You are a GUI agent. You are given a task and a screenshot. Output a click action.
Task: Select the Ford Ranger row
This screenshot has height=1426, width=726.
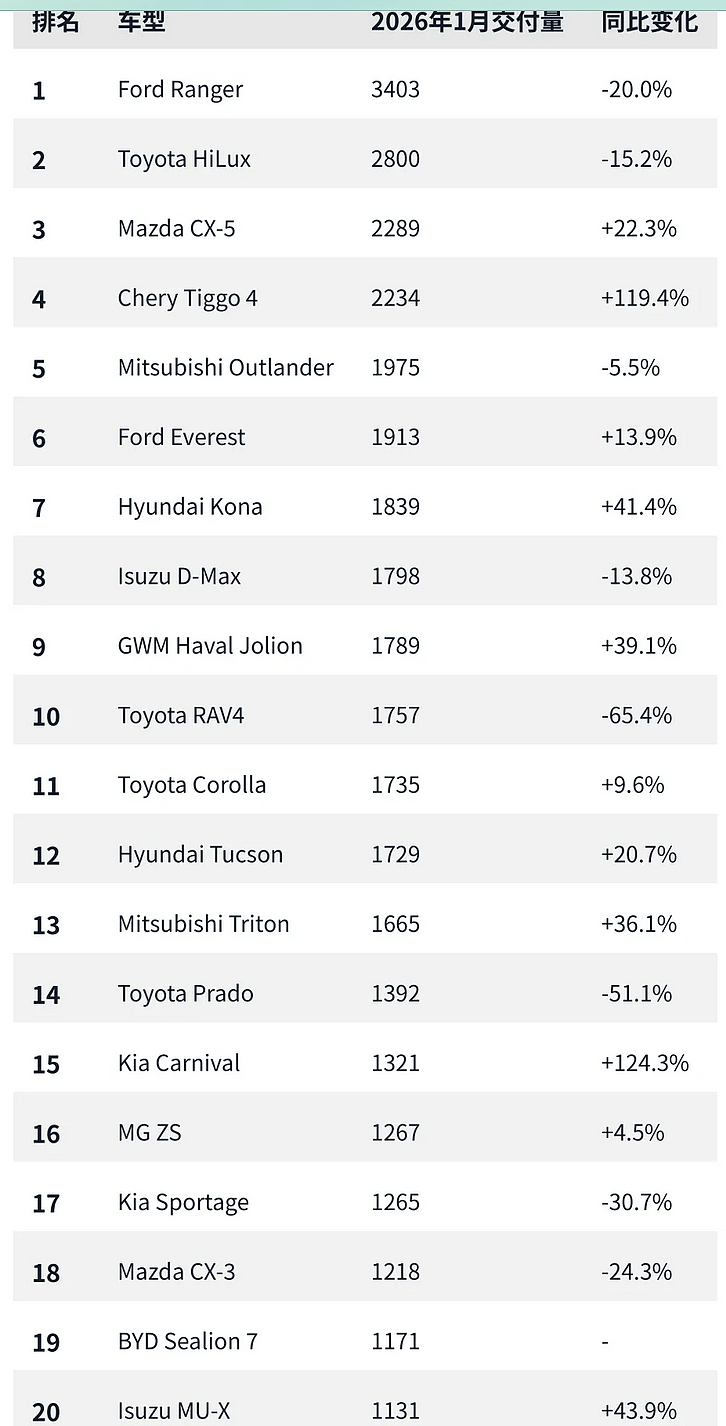click(365, 89)
